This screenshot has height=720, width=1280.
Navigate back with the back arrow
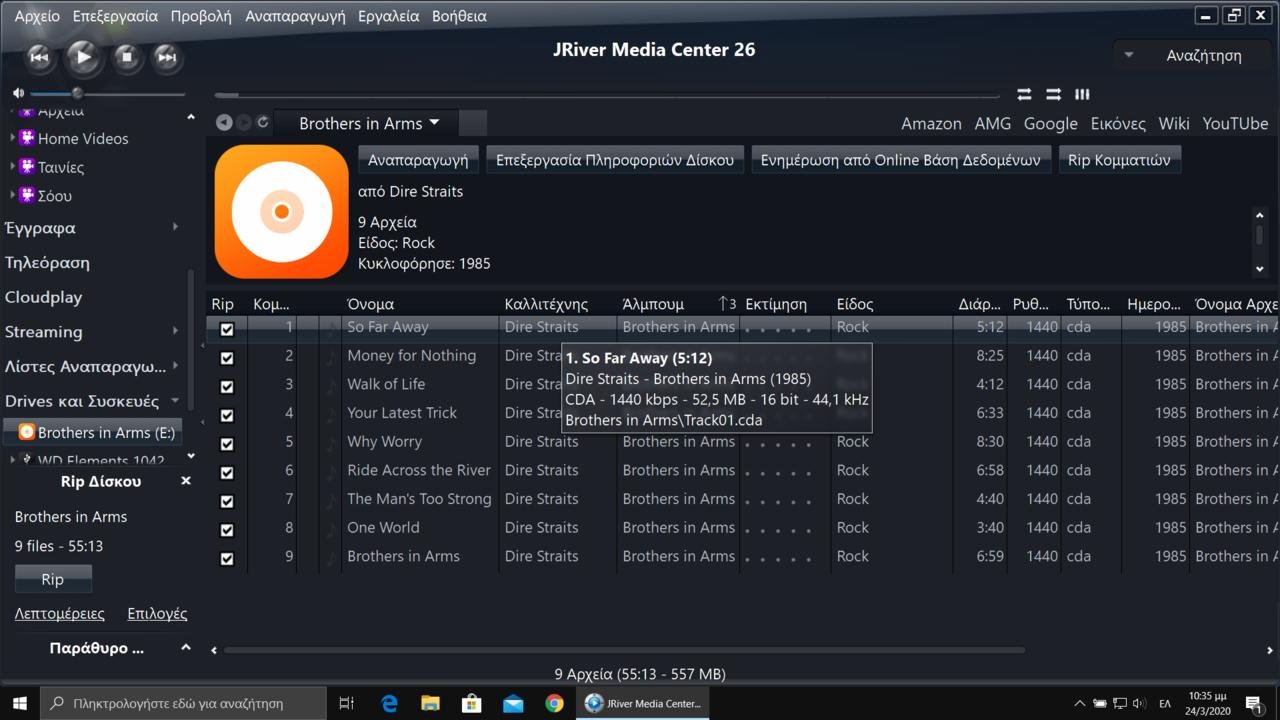(224, 122)
